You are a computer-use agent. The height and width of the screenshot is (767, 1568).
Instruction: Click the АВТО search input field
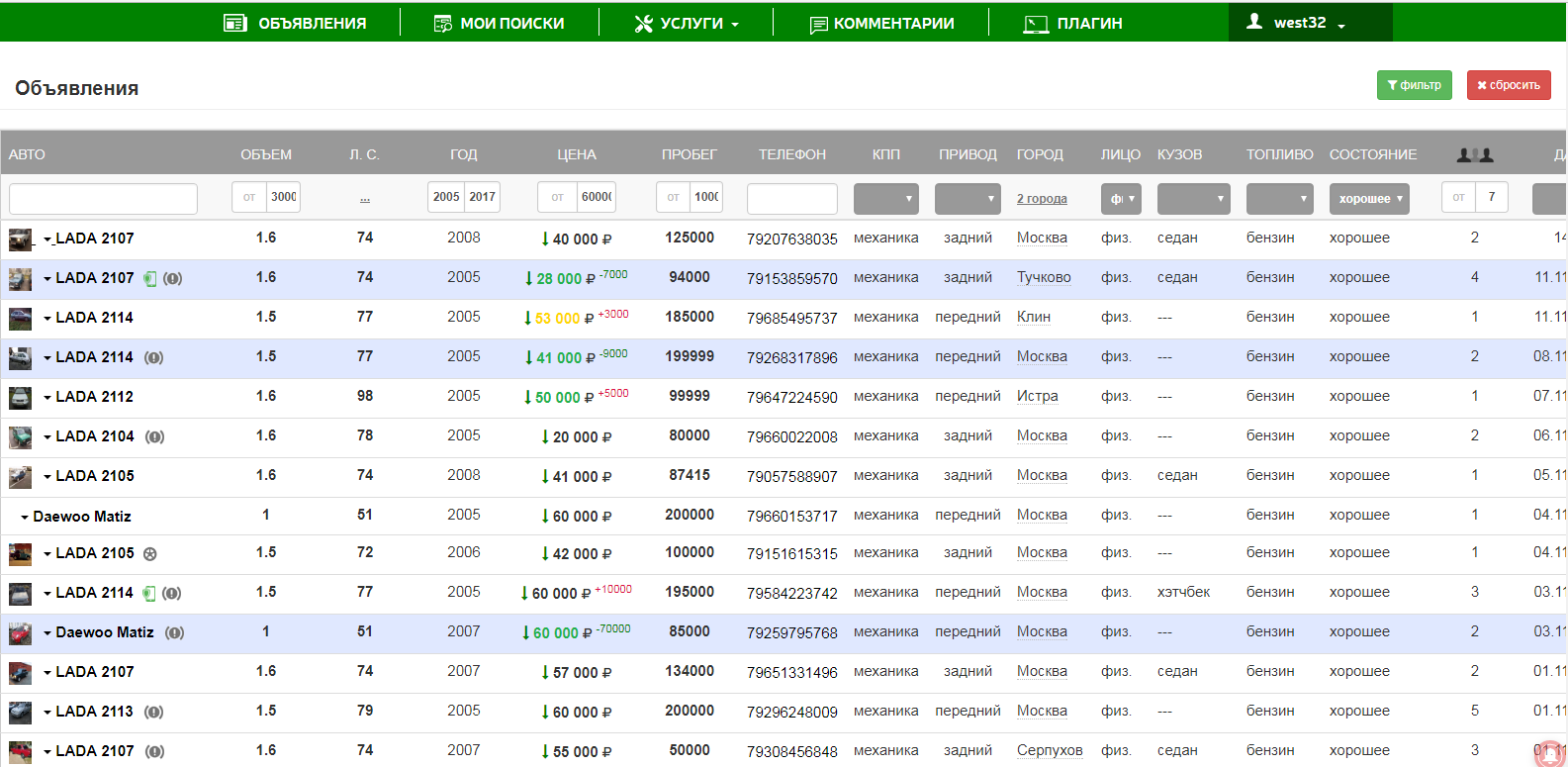click(103, 198)
